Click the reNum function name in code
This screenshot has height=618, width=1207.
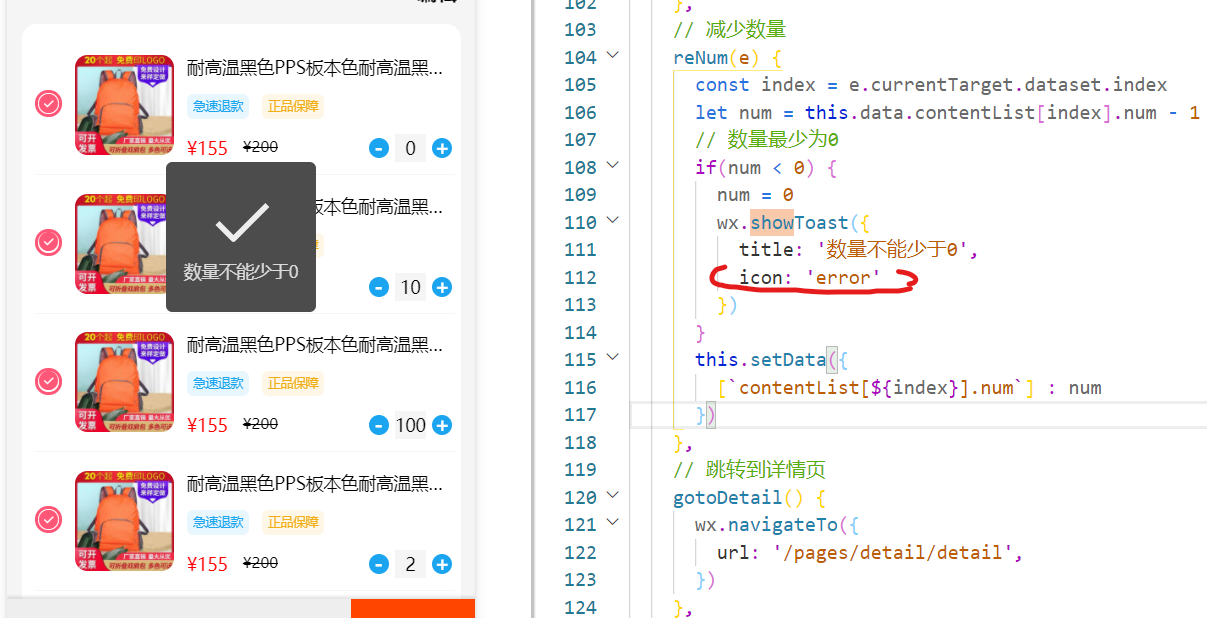pyautogui.click(x=701, y=57)
